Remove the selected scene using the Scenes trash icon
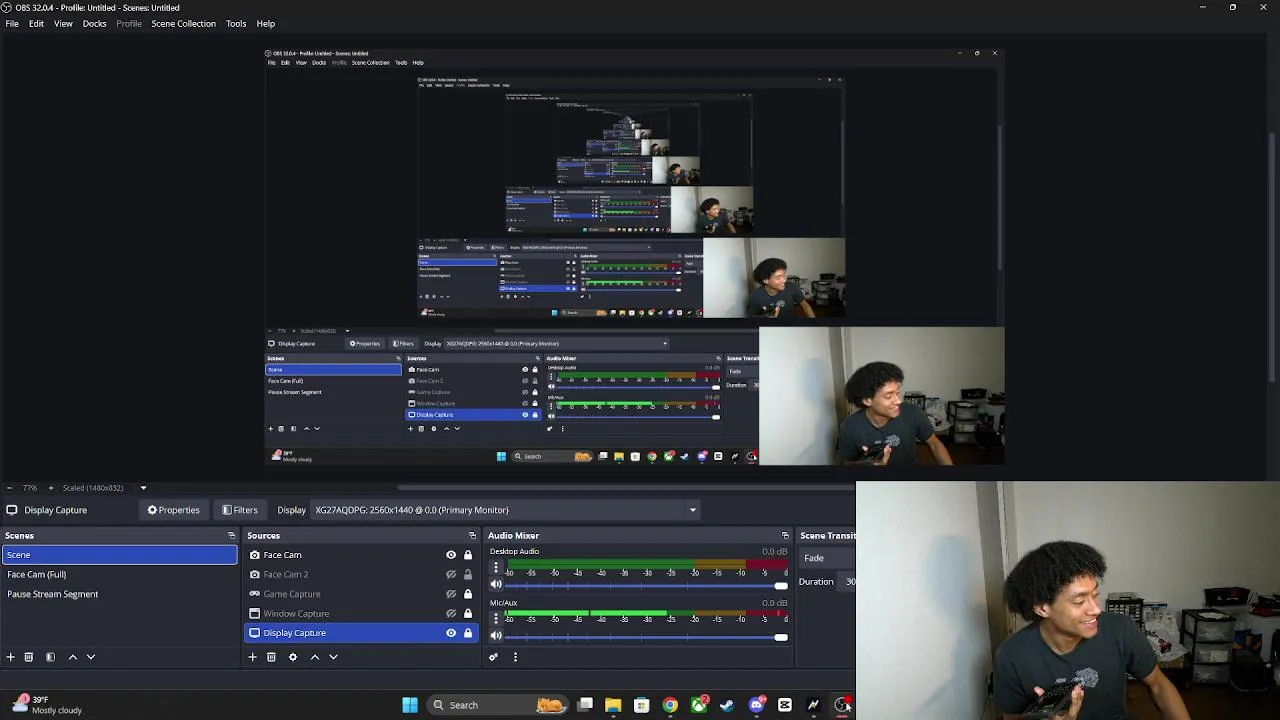The width and height of the screenshot is (1280, 720). [29, 657]
